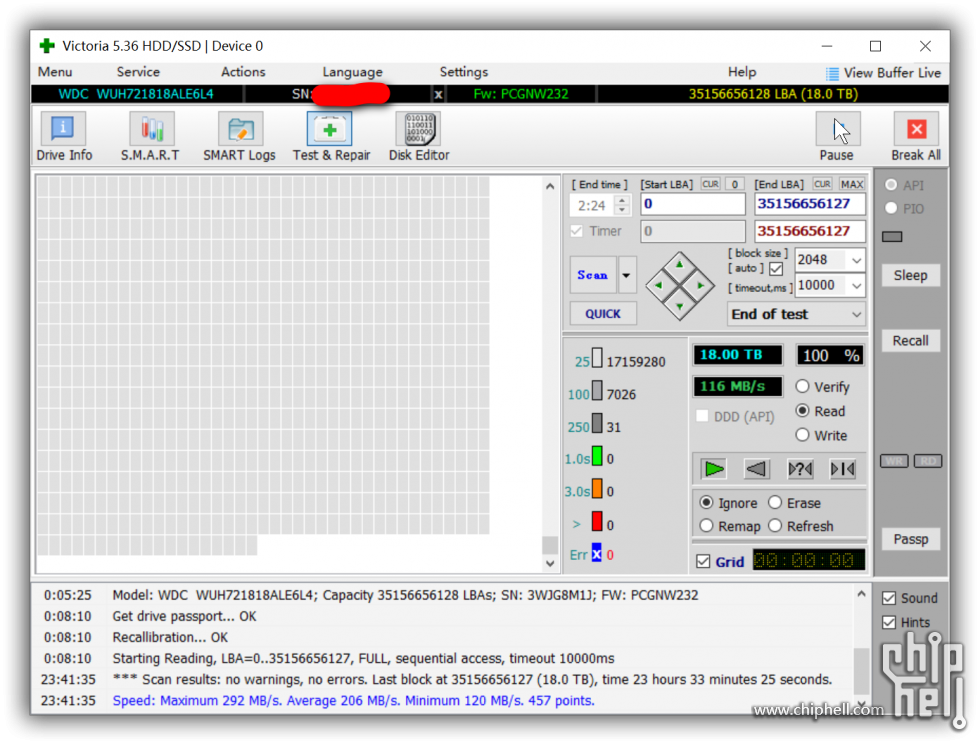The width and height of the screenshot is (980, 745).
Task: Click log panel scrollbar up arrow
Action: pos(861,594)
